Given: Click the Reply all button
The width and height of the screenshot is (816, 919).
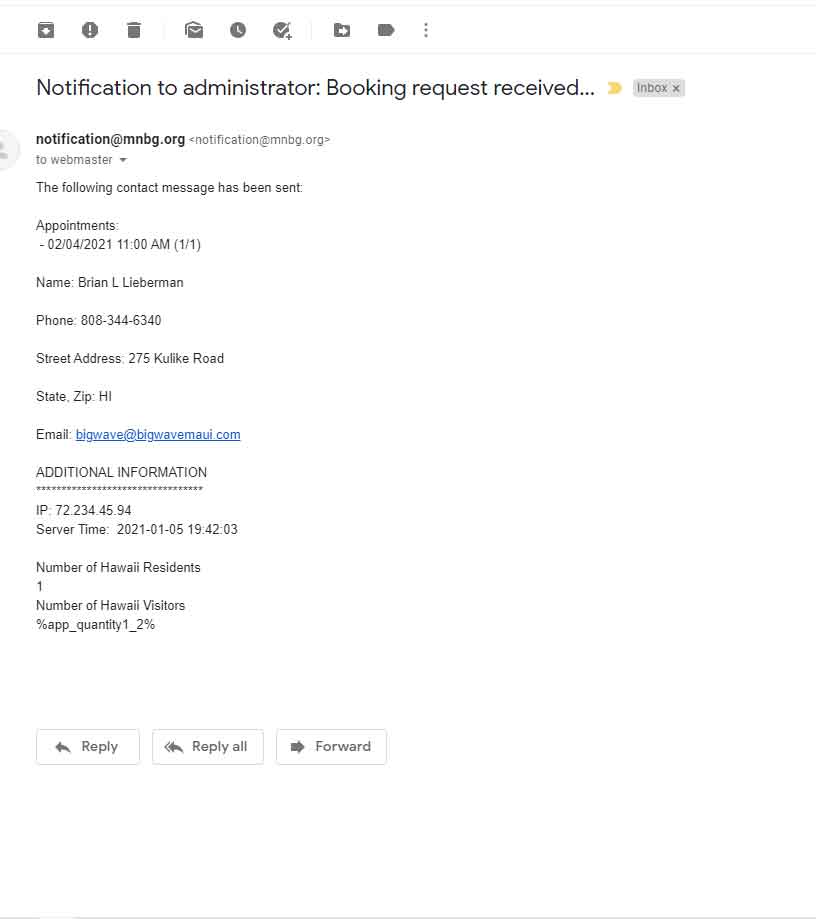Looking at the screenshot, I should click(x=208, y=747).
